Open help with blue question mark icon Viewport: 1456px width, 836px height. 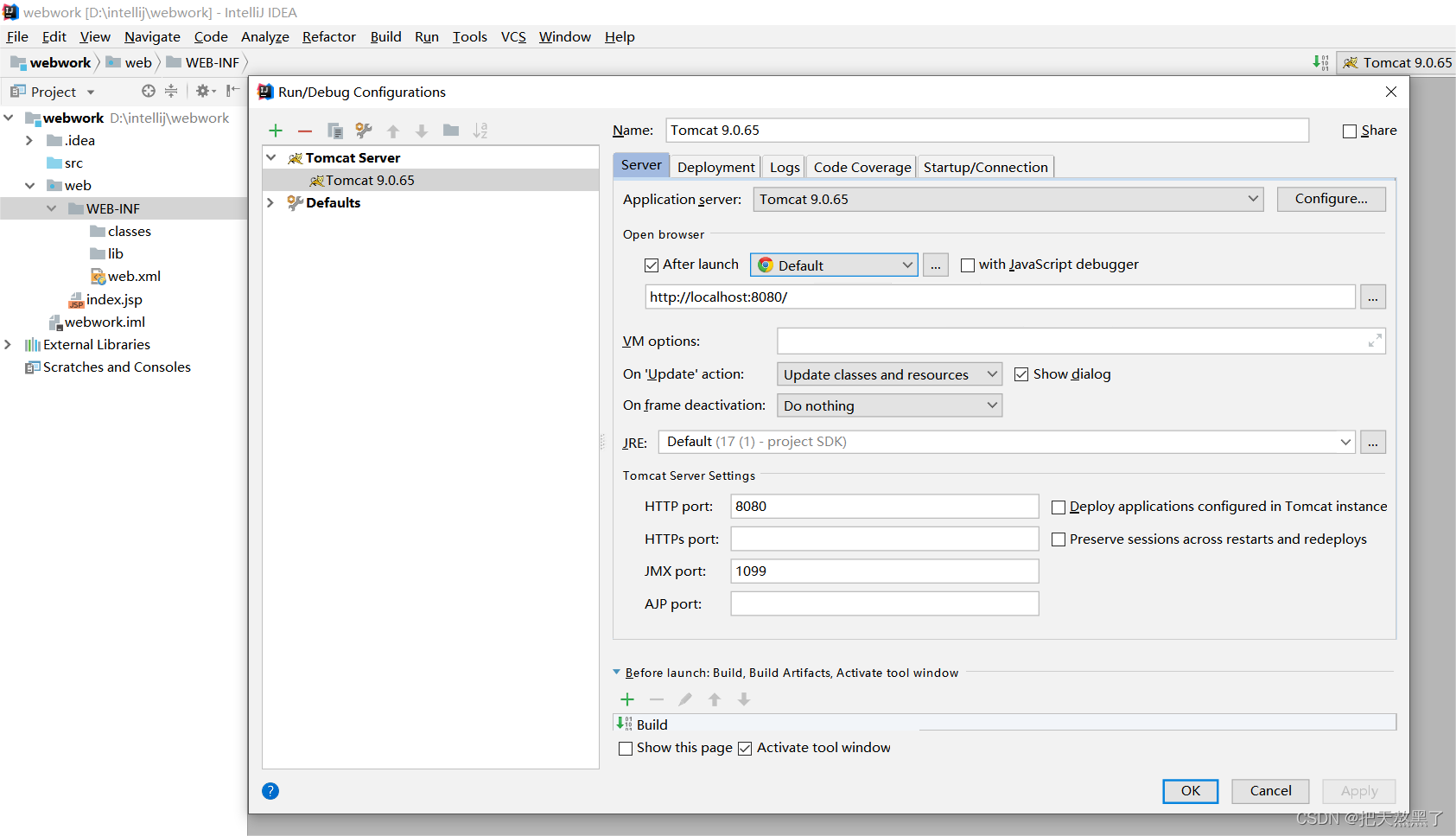[x=270, y=791]
